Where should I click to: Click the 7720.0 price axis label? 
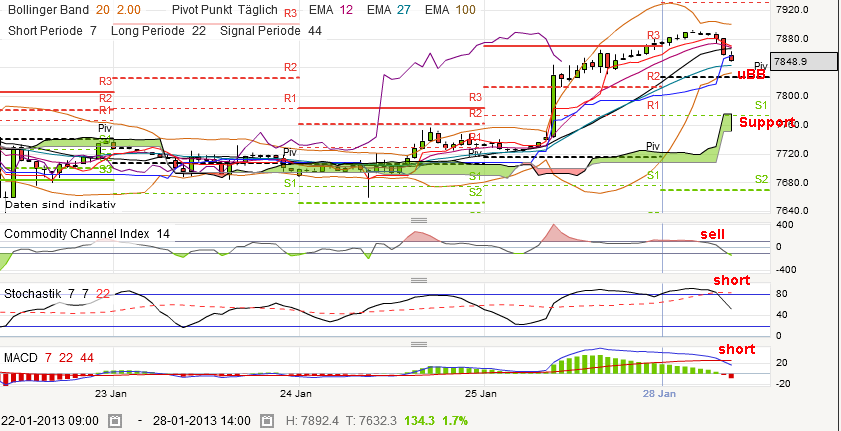pos(792,154)
